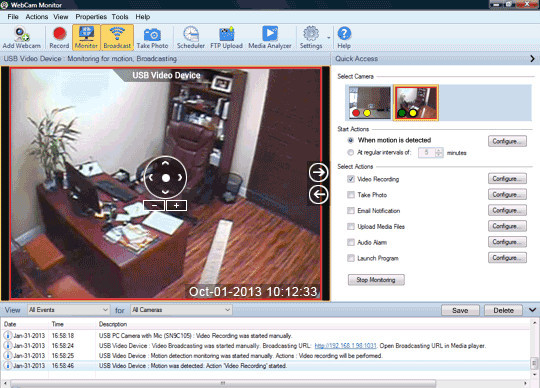Viewport: 540px width, 388px height.
Task: Select the first camera thumbnail
Action: coord(370,103)
